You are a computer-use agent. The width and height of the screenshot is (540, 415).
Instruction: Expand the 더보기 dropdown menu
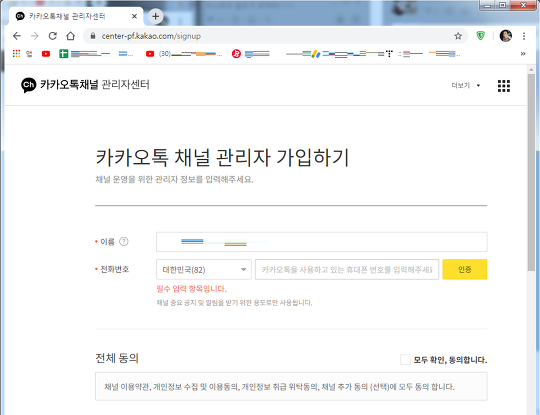click(x=466, y=85)
